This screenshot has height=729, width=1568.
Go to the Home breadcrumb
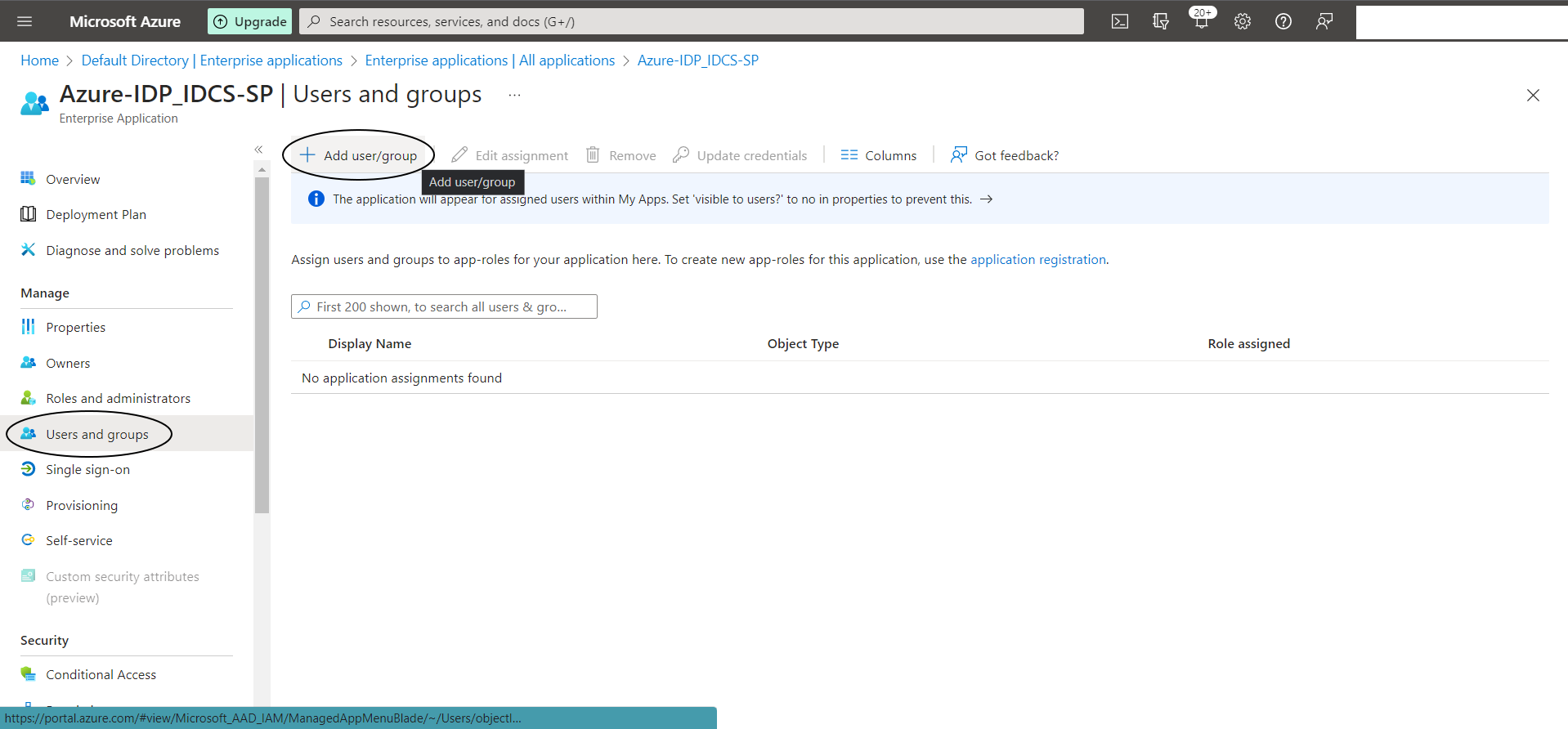39,60
